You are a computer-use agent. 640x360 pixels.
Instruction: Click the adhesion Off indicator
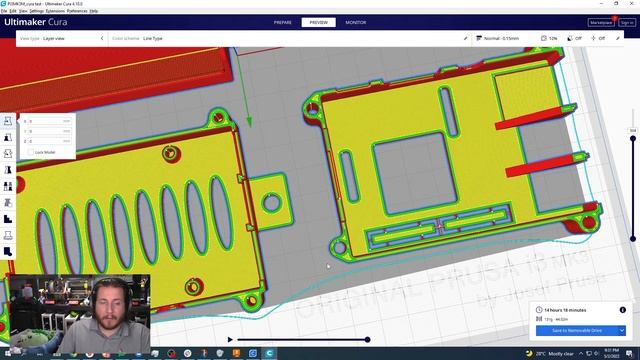(x=598, y=38)
